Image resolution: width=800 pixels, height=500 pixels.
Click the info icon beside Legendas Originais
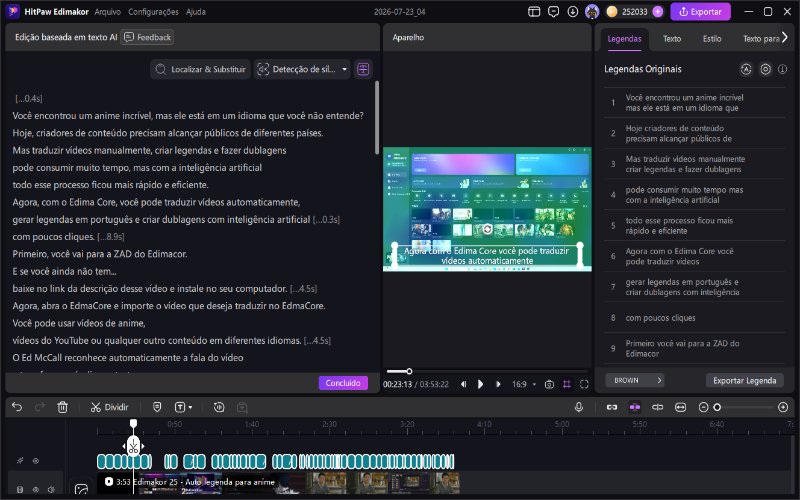pos(782,69)
